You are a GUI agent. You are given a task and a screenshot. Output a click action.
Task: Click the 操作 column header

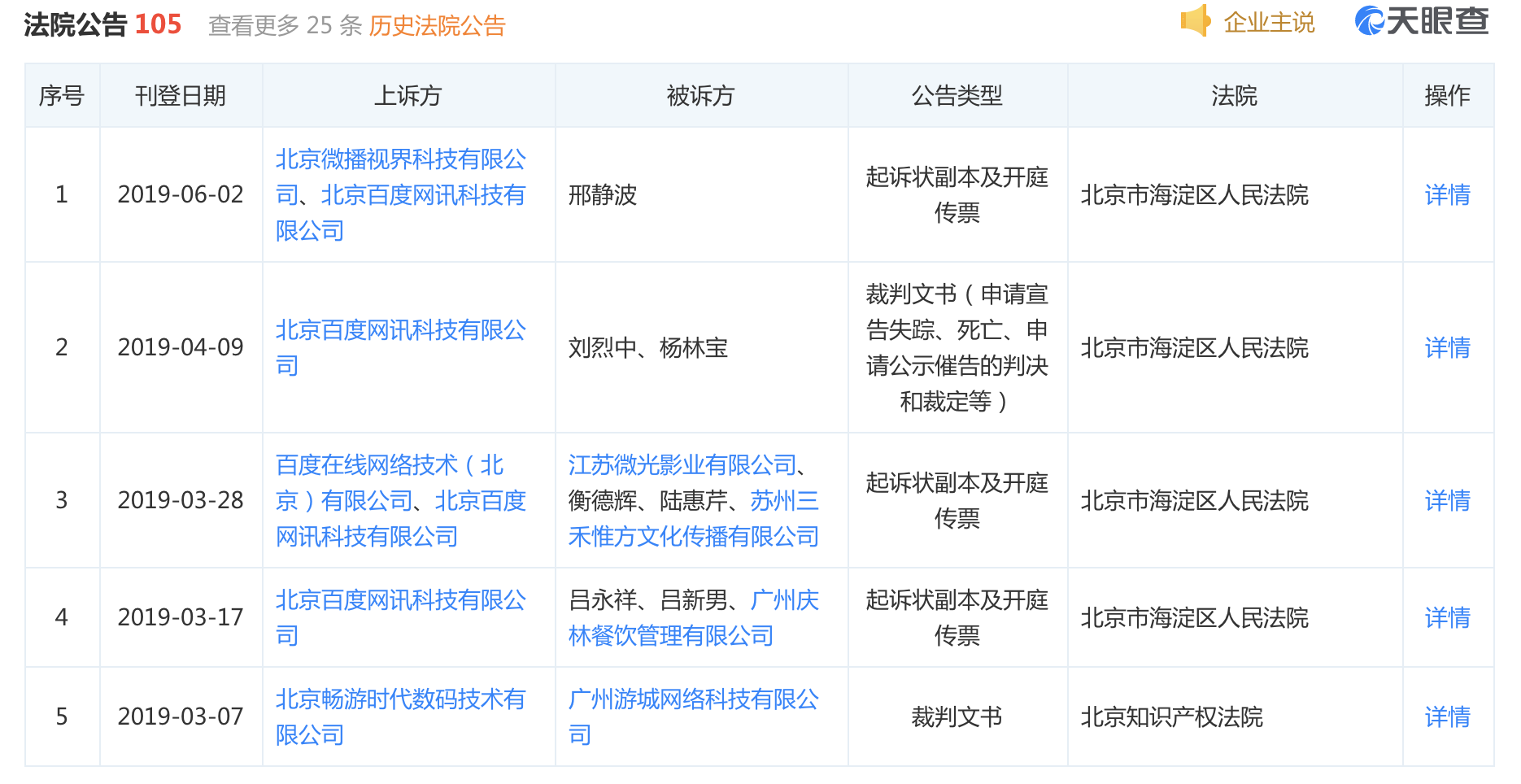[1448, 96]
